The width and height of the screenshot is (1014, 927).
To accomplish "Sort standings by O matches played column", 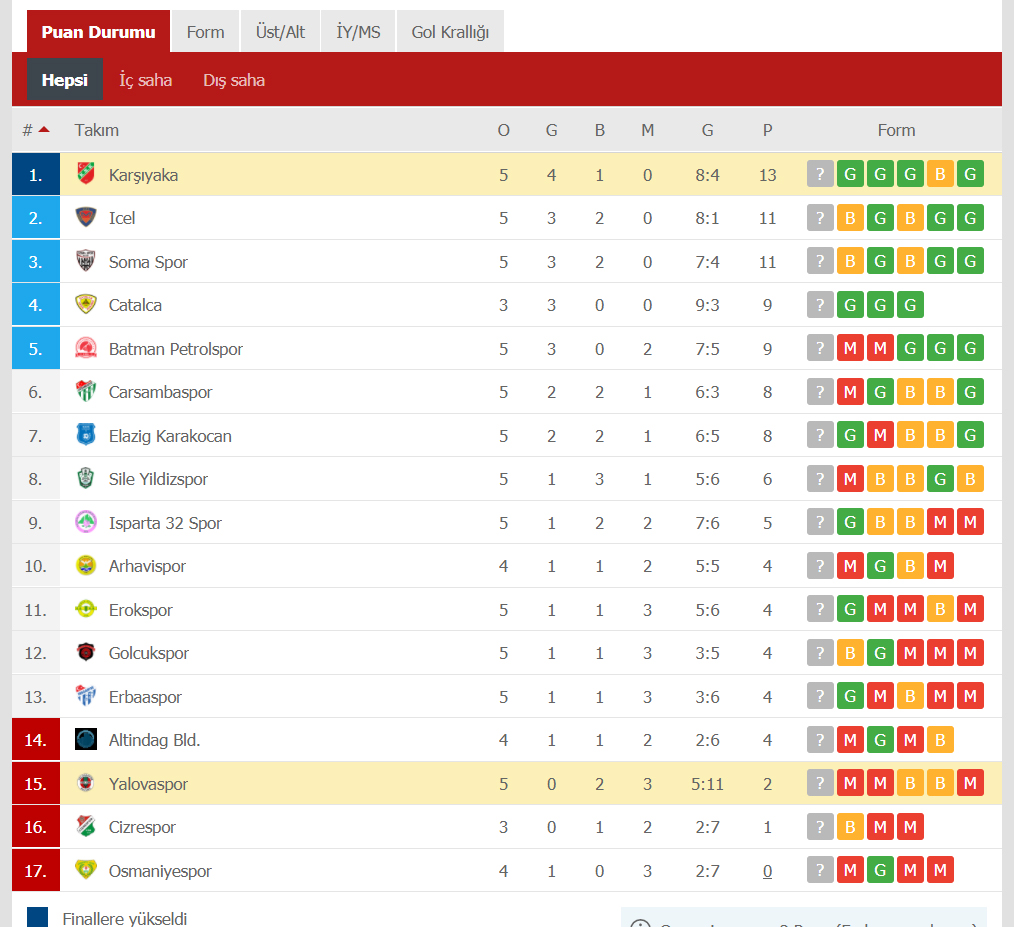I will click(503, 130).
